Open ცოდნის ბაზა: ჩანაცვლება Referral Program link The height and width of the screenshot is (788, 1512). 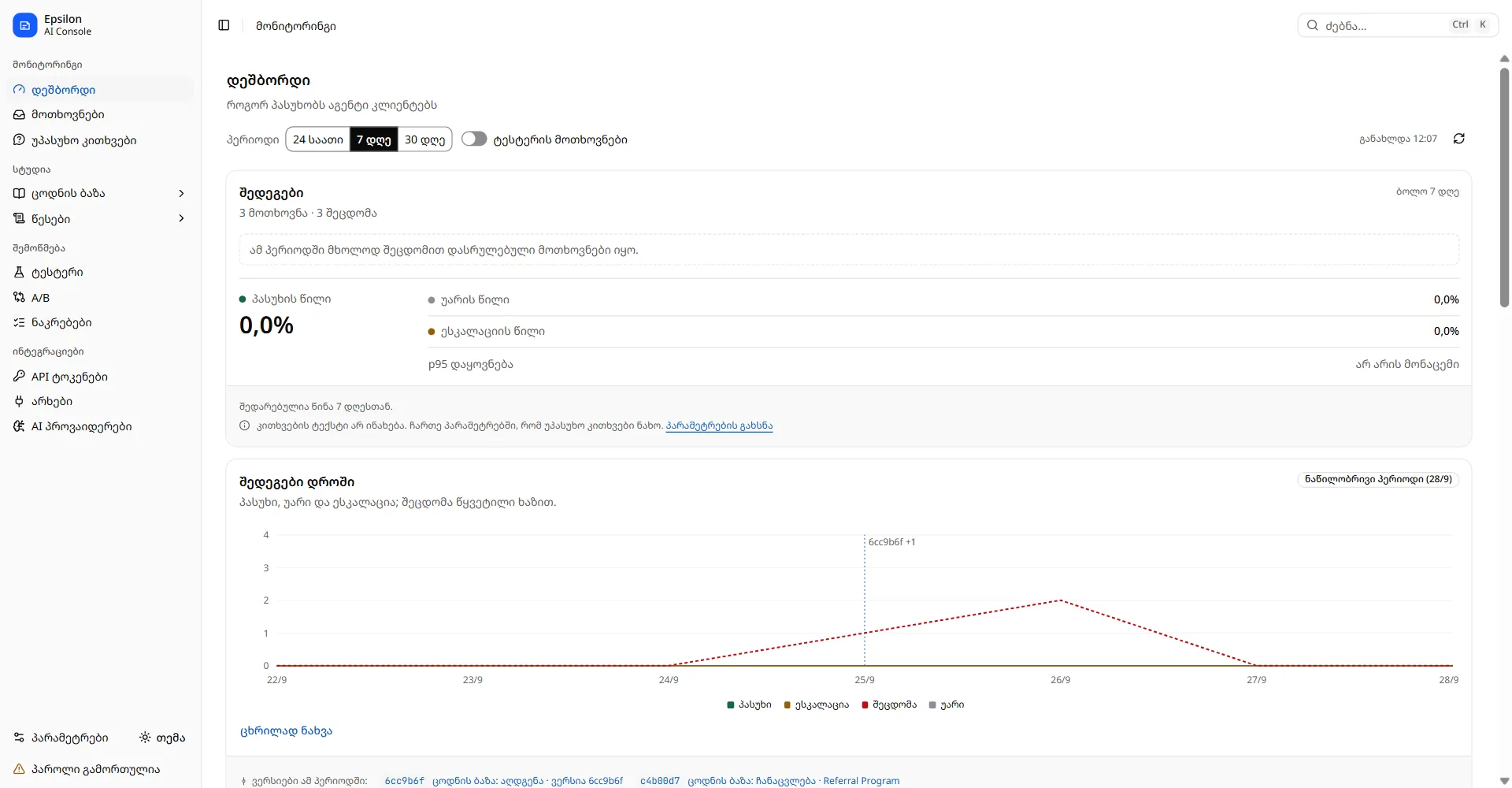(x=794, y=781)
